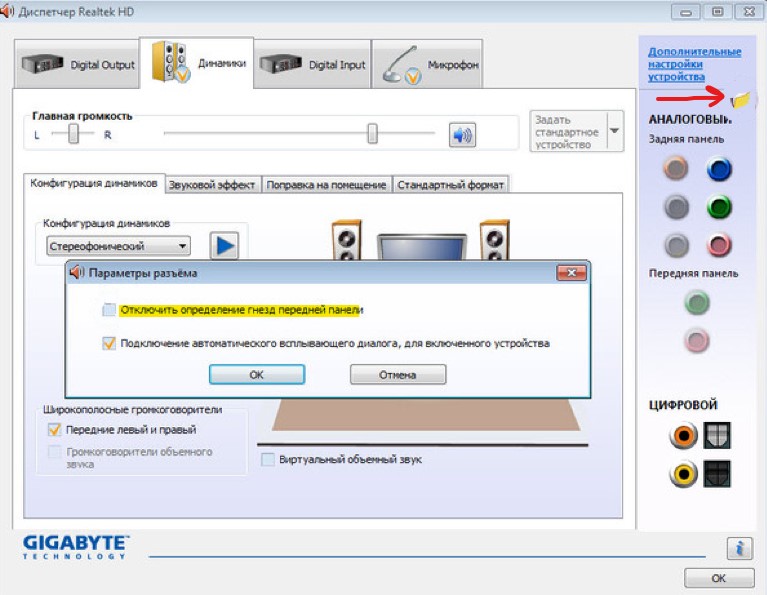Open the yellow connector settings folder icon

(741, 100)
